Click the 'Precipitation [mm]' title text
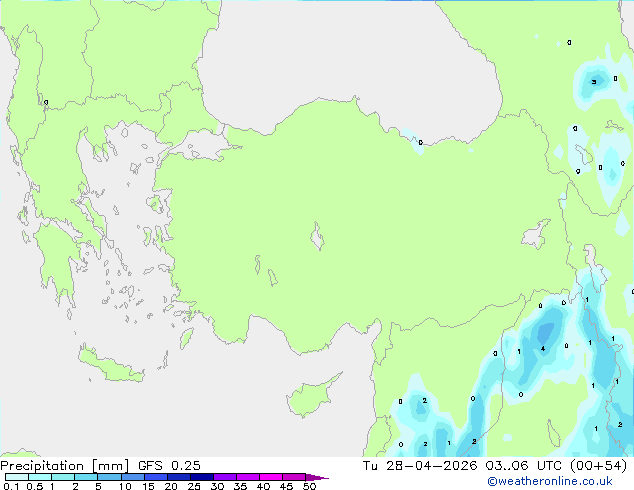 pyautogui.click(x=65, y=466)
